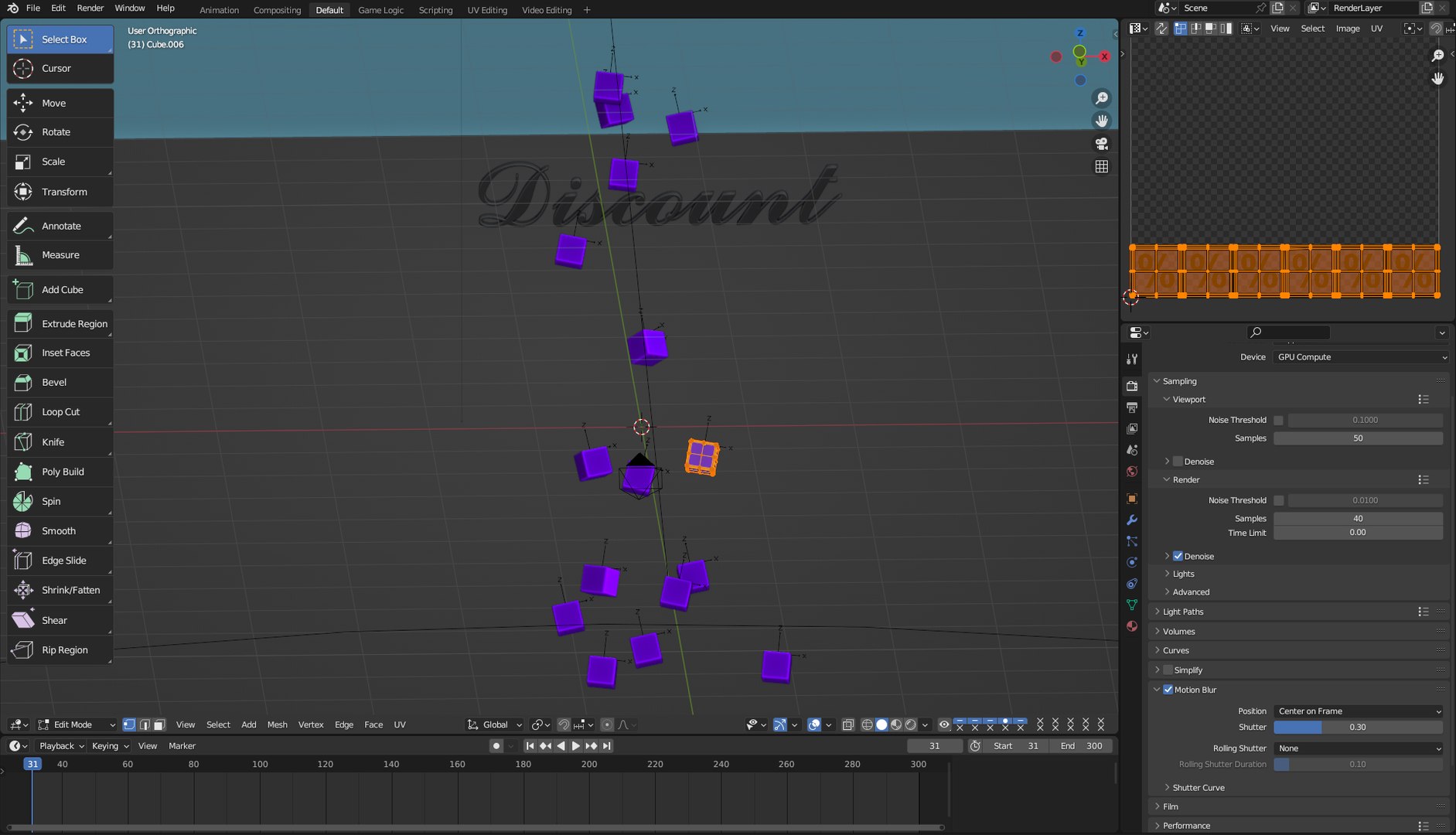
Task: Open the Device GPU Compute dropdown
Action: tap(1361, 357)
